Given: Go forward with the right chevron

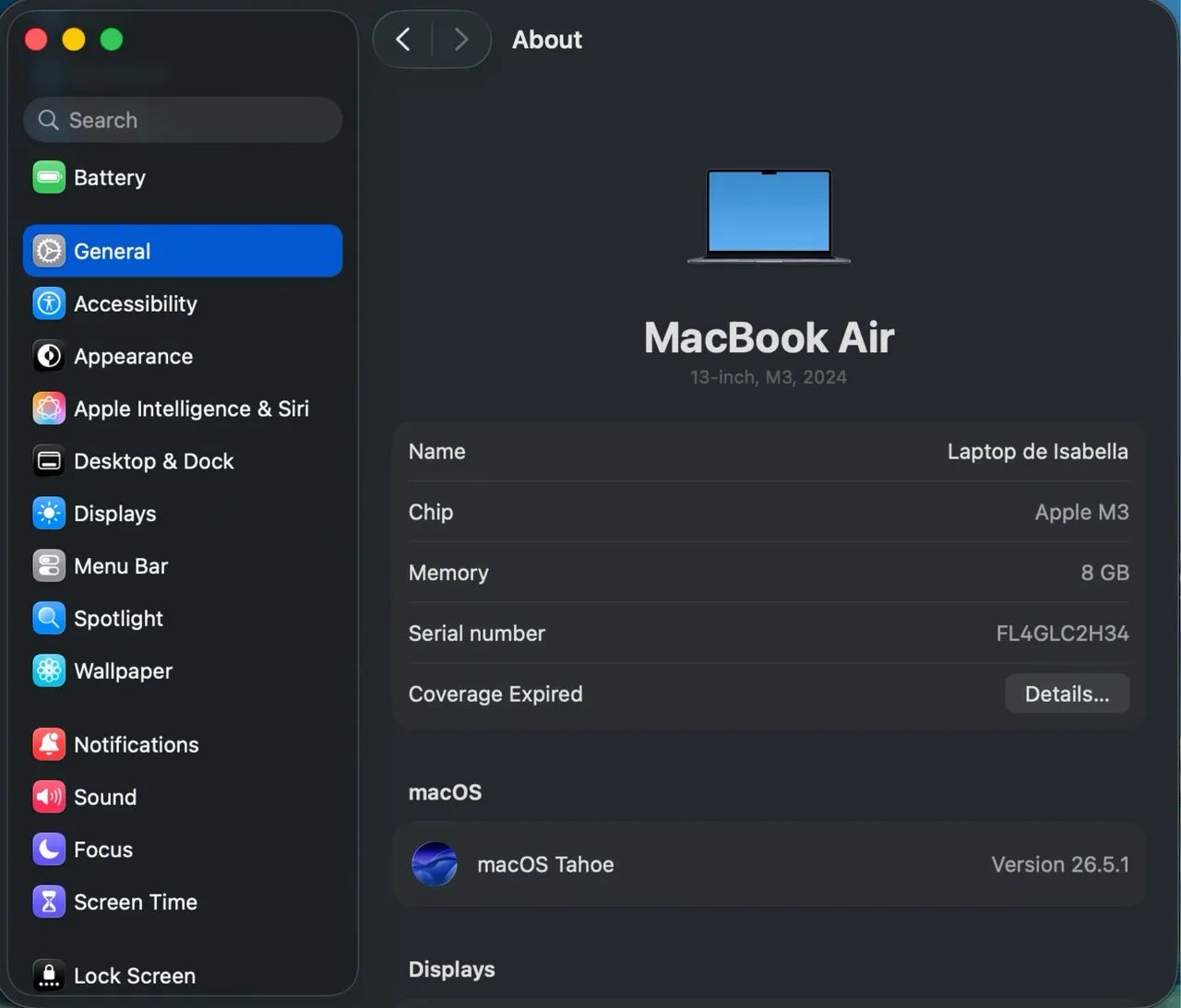Looking at the screenshot, I should point(461,40).
